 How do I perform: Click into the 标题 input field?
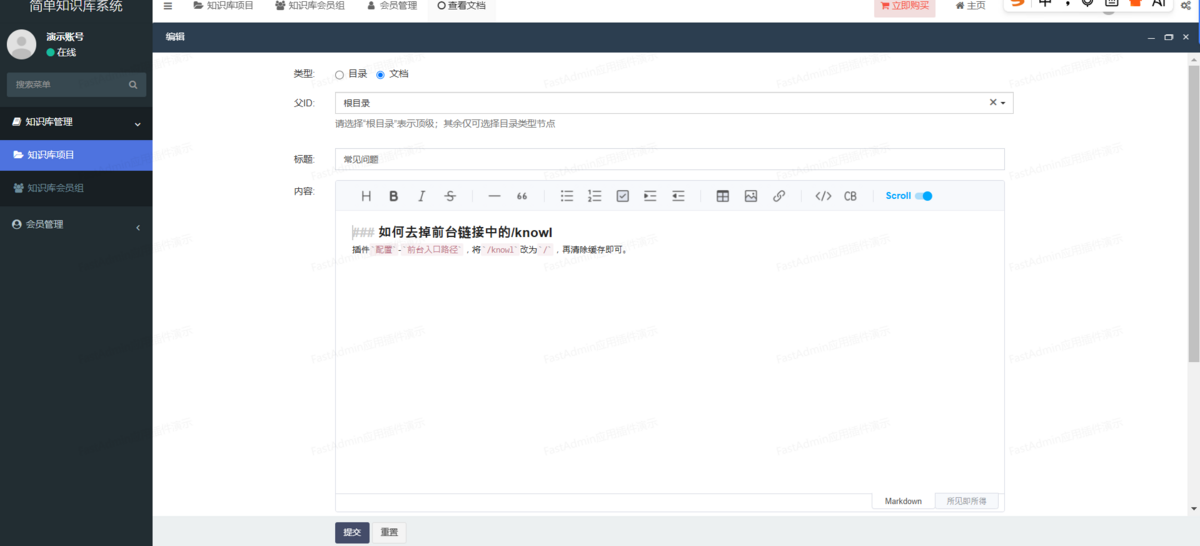click(x=669, y=159)
